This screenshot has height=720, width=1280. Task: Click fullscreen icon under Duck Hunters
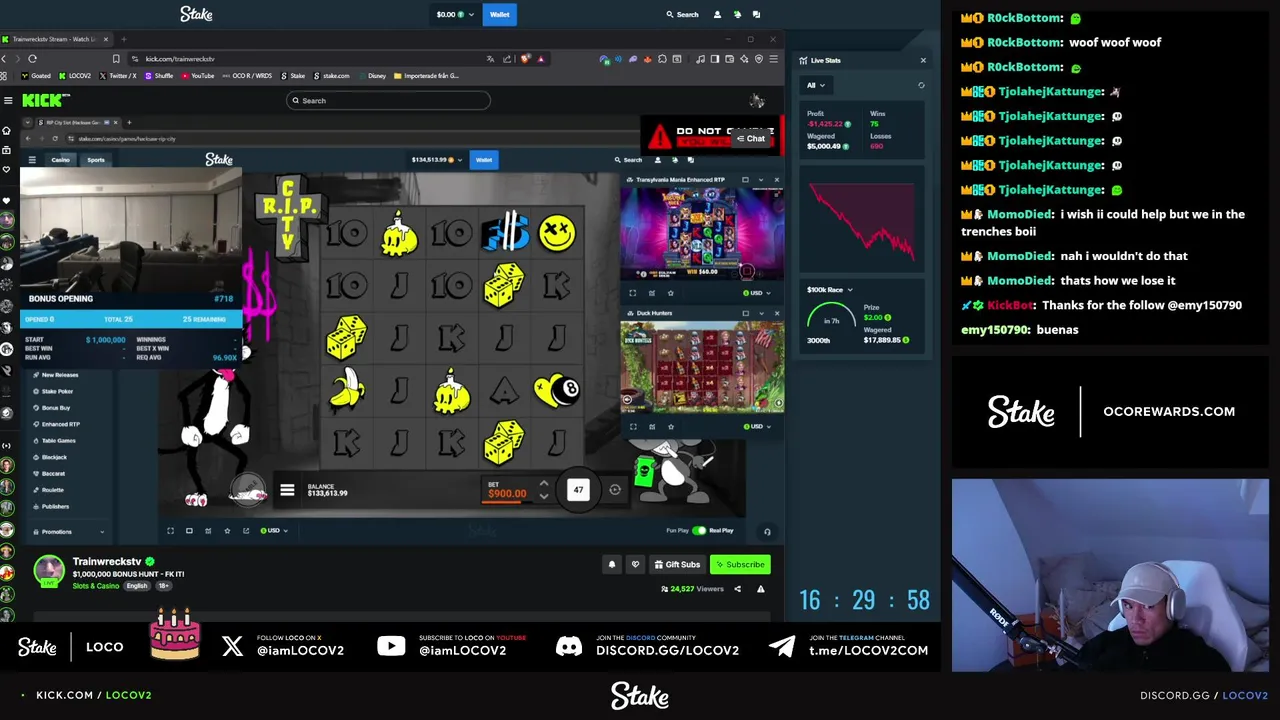[632, 426]
